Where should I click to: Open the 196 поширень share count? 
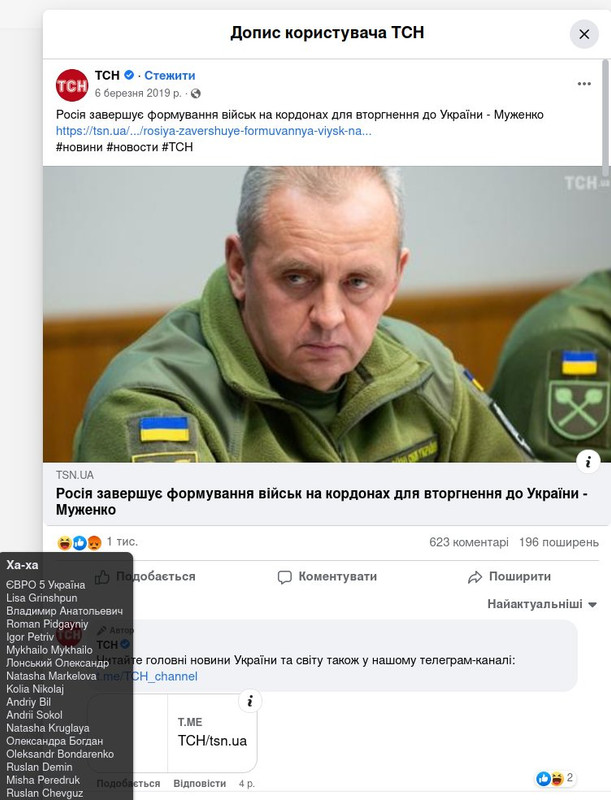point(559,542)
